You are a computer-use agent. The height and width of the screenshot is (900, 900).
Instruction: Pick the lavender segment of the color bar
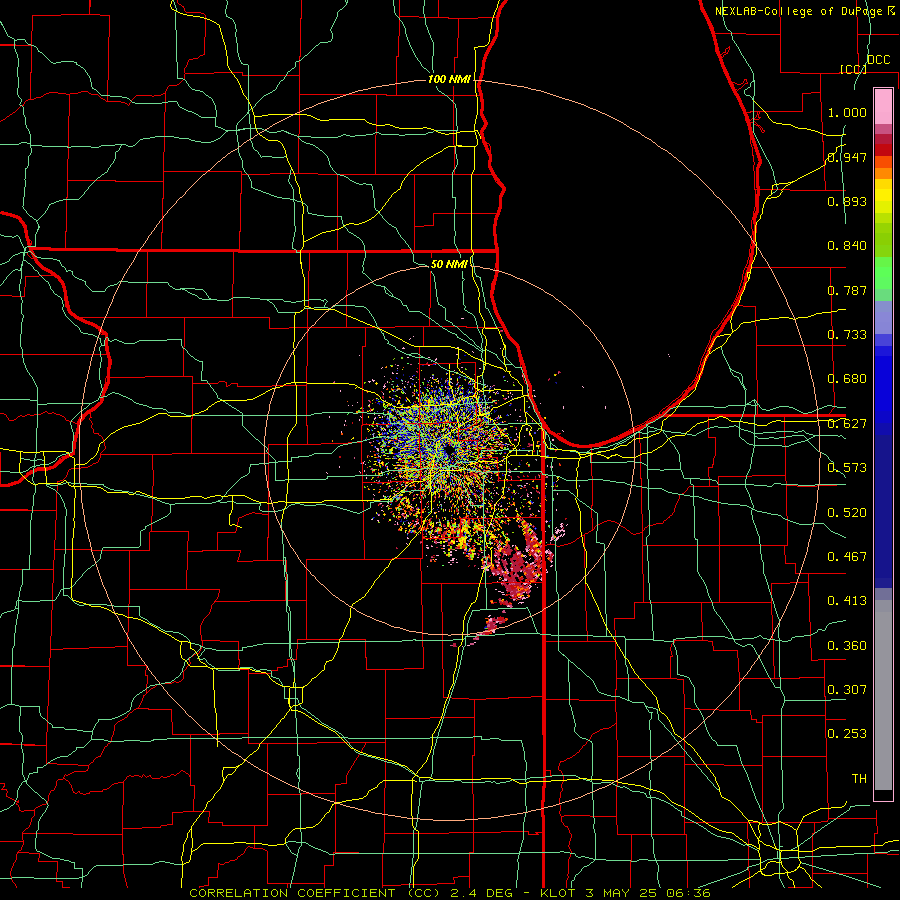tap(883, 317)
